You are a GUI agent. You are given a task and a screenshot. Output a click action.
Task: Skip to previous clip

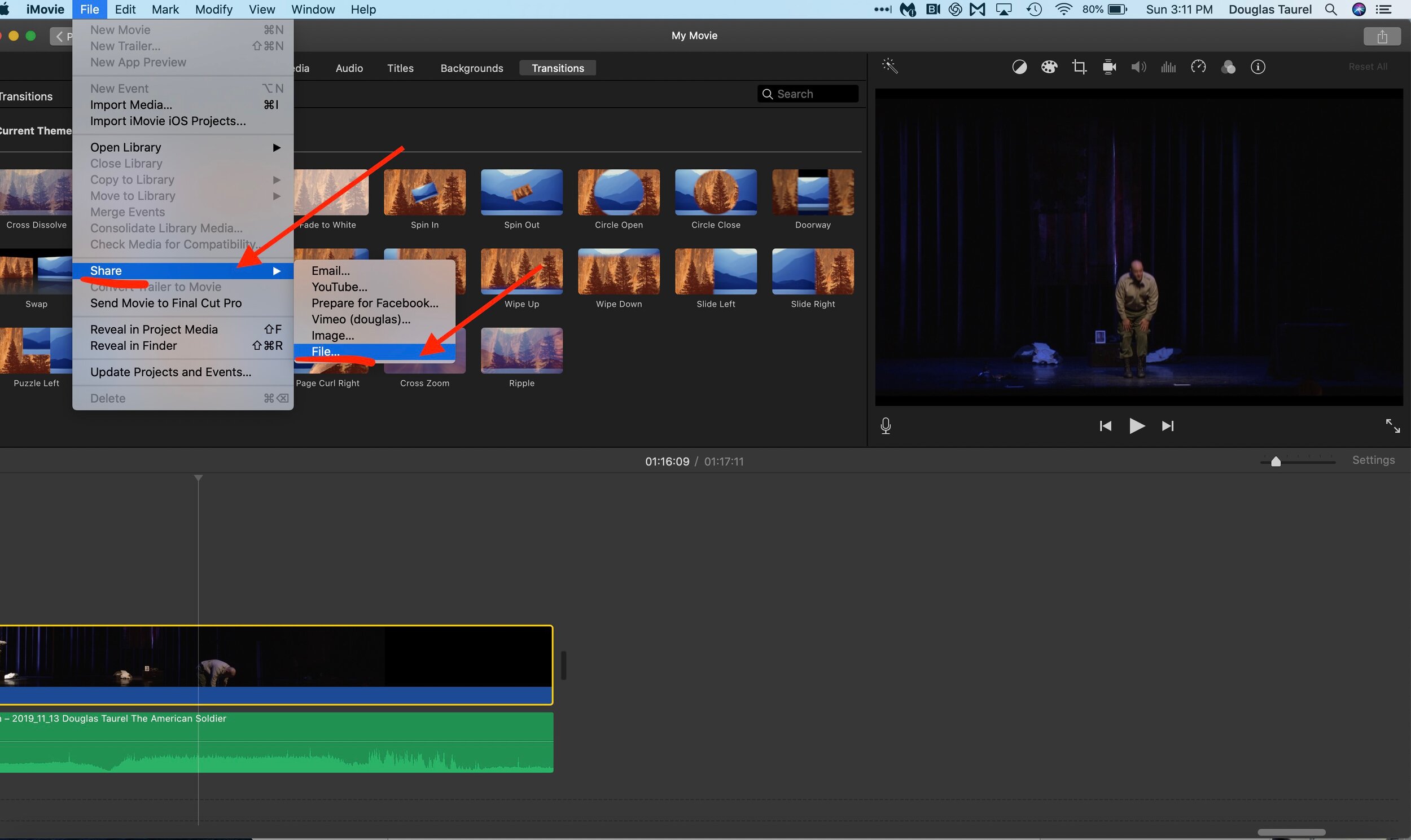coord(1105,426)
